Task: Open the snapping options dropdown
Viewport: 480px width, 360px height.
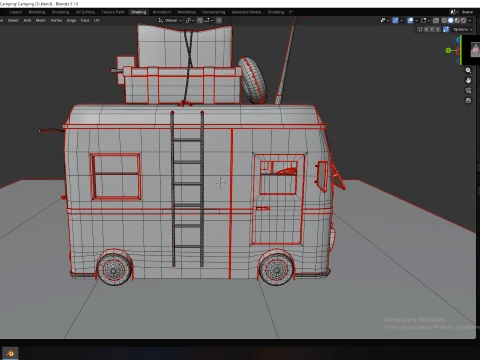Action: pos(208,20)
